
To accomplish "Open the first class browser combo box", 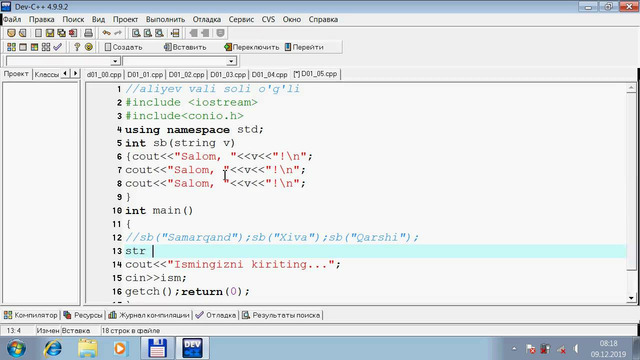I will point(115,61).
